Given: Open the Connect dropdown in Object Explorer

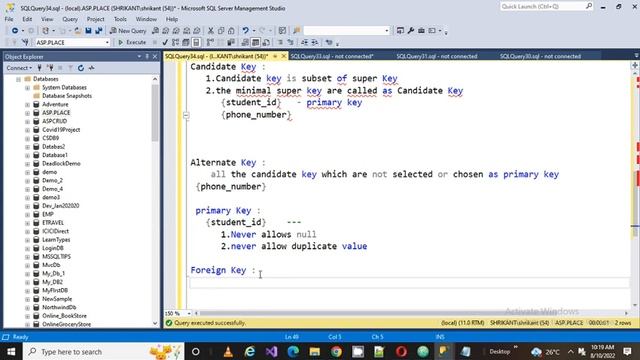Looking at the screenshot, I should pyautogui.click(x=19, y=68).
